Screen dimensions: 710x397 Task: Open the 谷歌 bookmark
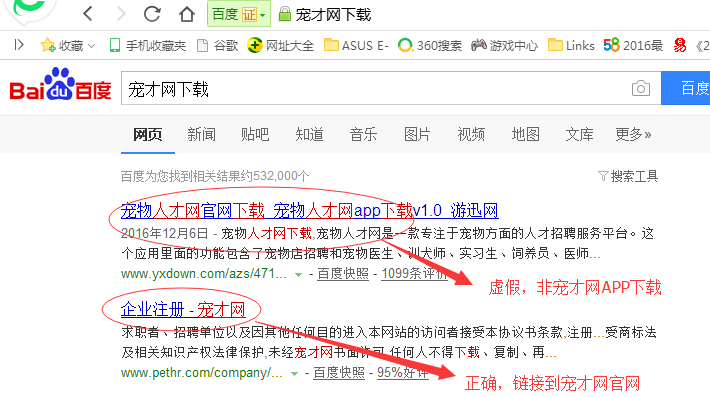point(218,45)
